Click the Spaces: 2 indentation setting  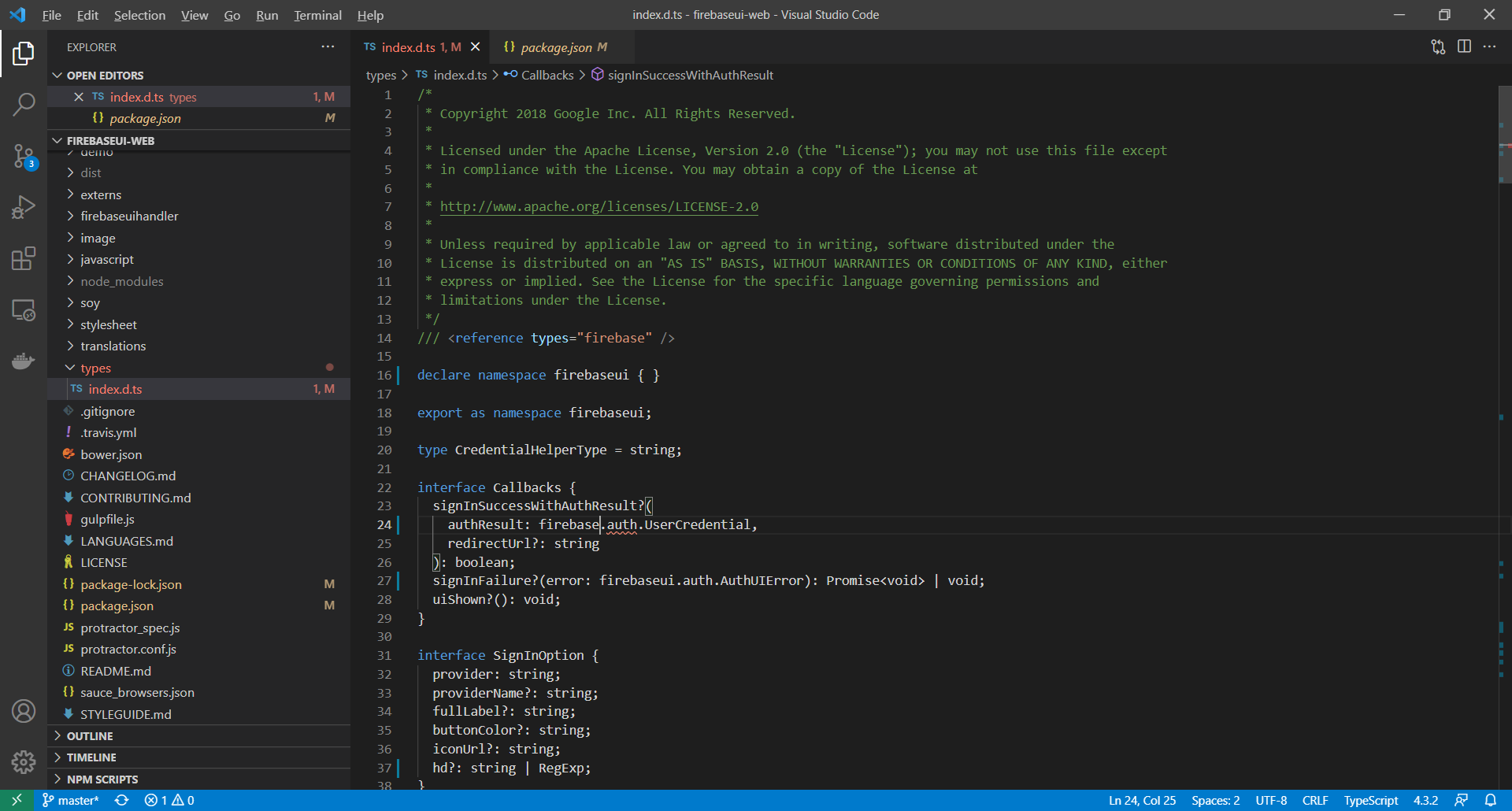pos(1215,800)
